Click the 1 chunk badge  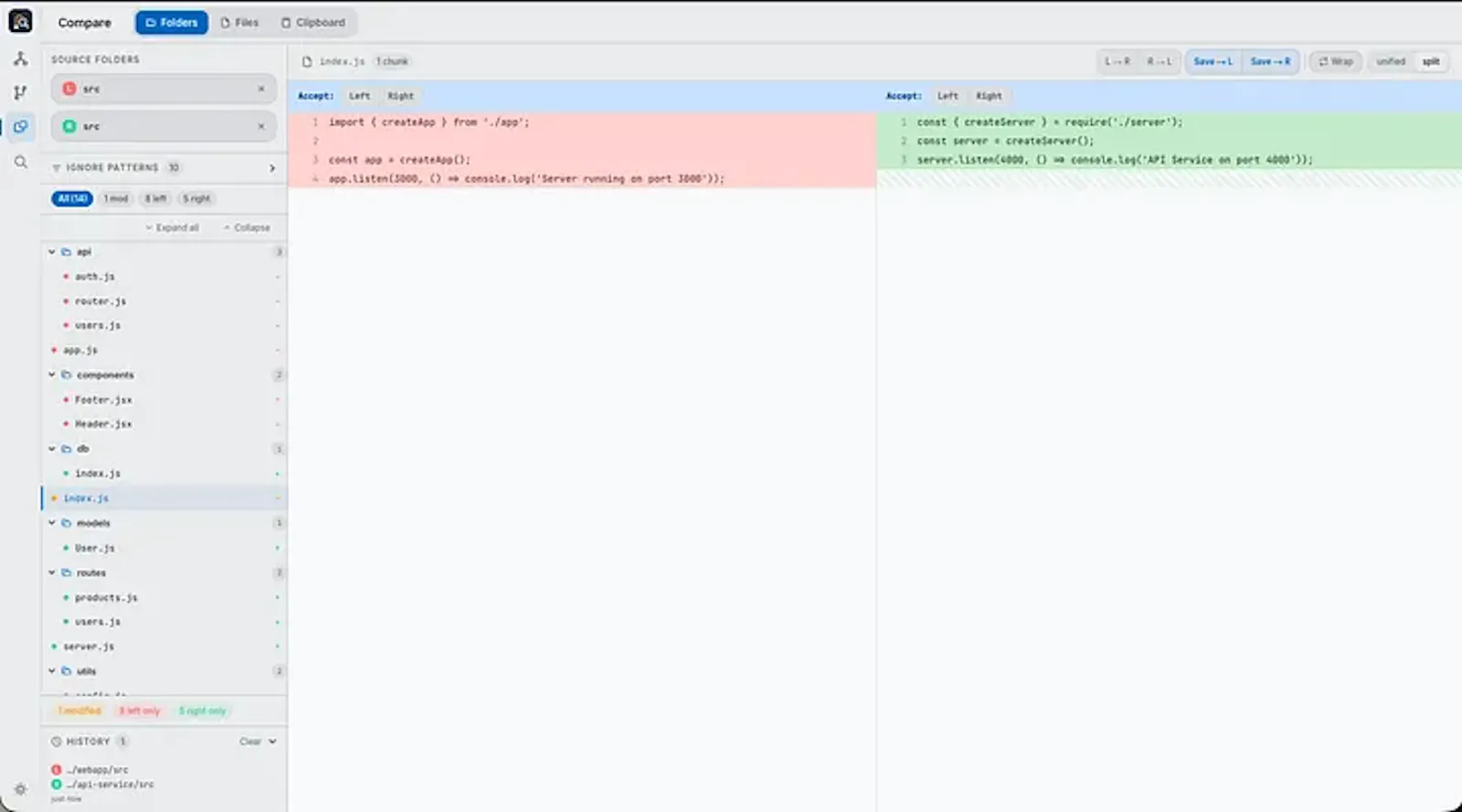393,61
